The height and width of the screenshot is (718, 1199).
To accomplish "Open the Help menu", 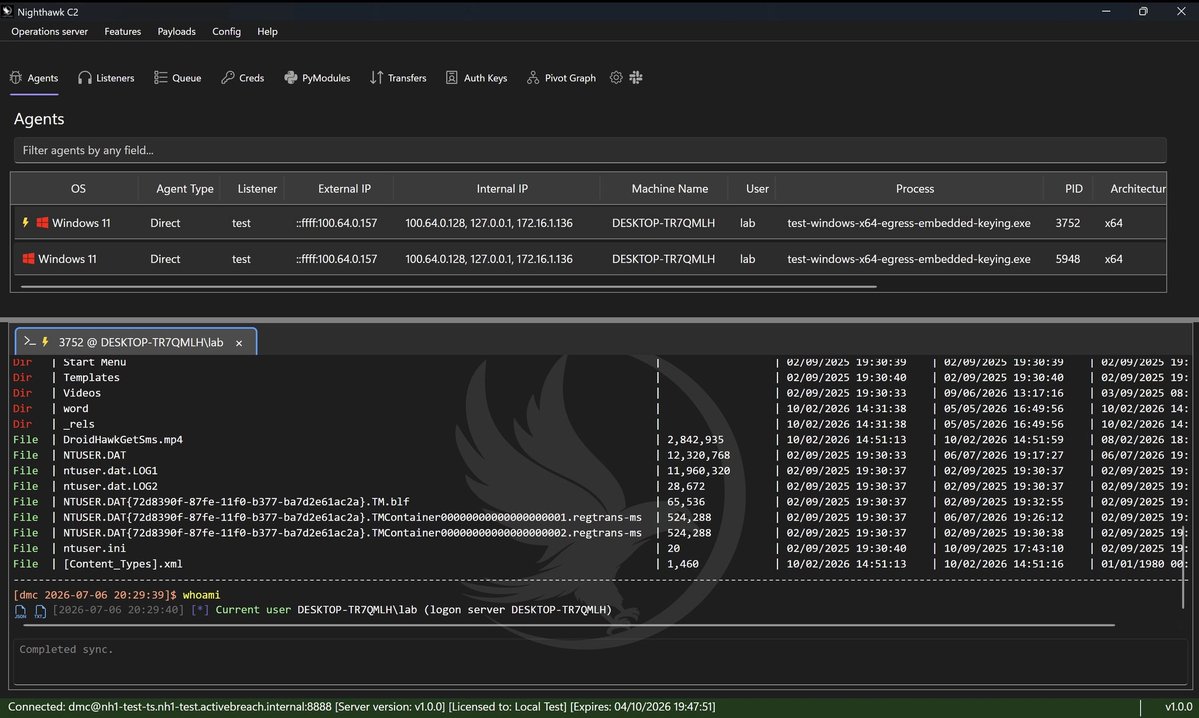I will click(x=267, y=31).
